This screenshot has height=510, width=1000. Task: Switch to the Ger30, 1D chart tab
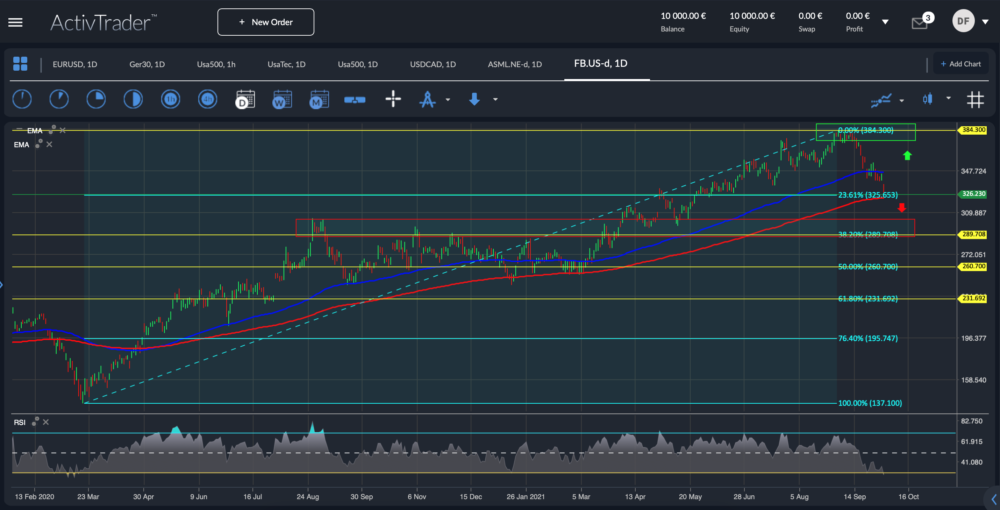[x=147, y=64]
